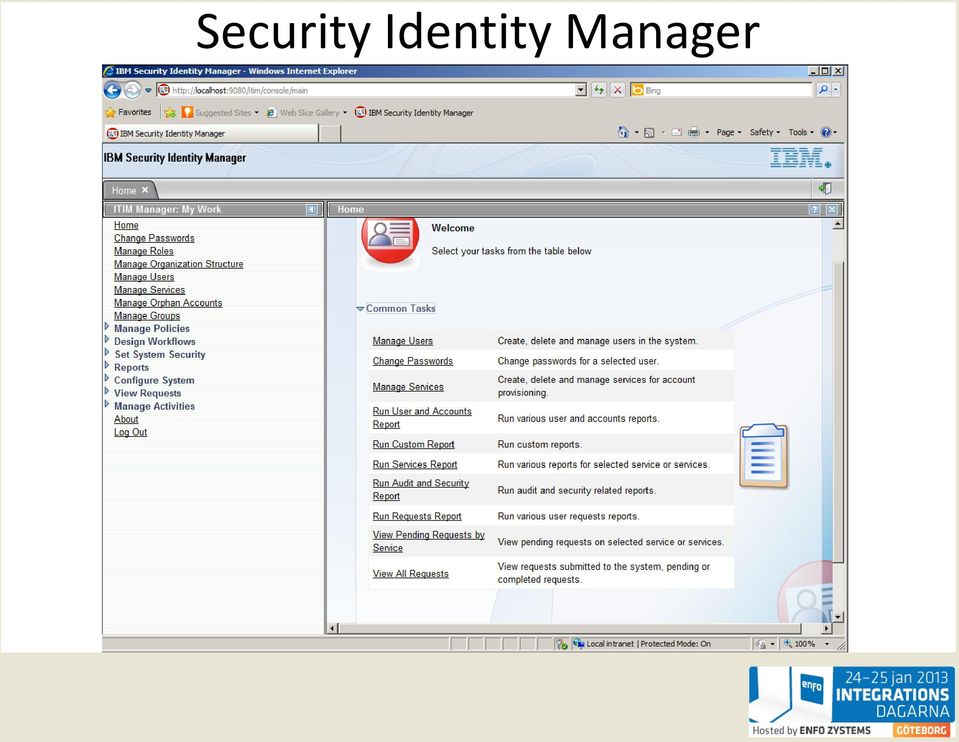Click Manage Roles in navigation
959x742 pixels.
144,251
